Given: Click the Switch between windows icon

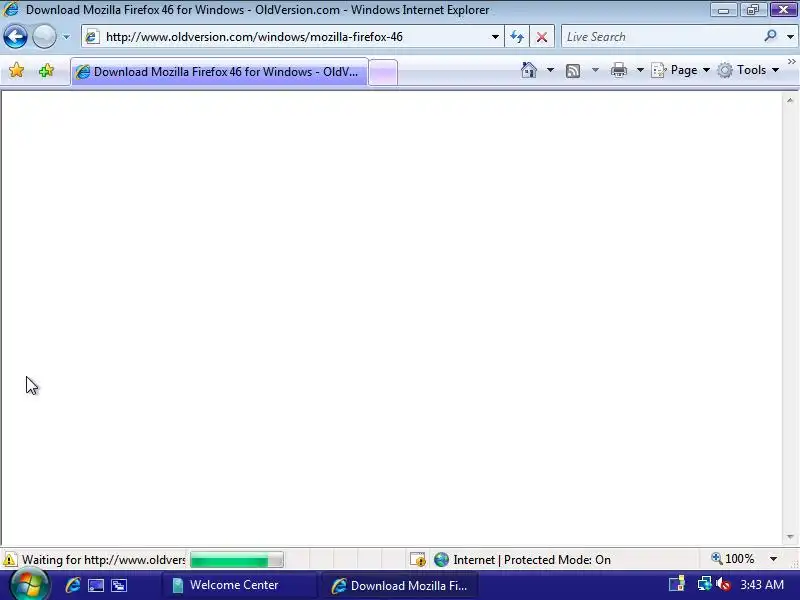Looking at the screenshot, I should (x=119, y=585).
